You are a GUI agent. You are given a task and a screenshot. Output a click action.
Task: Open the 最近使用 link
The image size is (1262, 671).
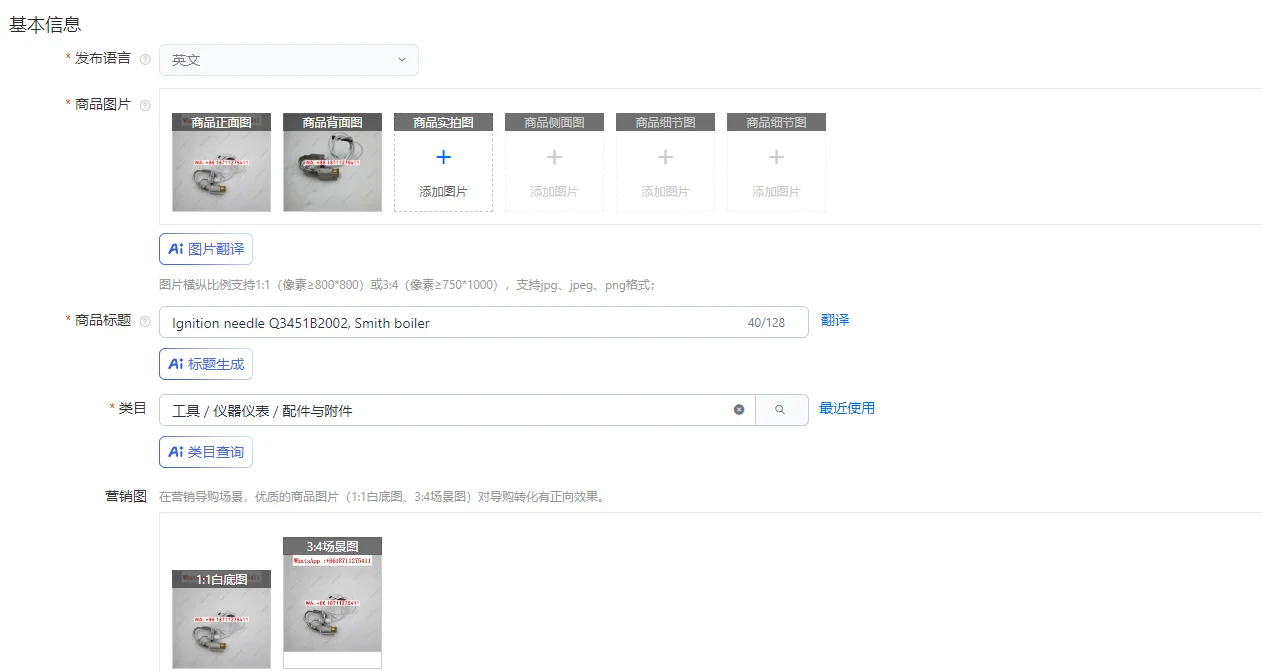coord(847,408)
